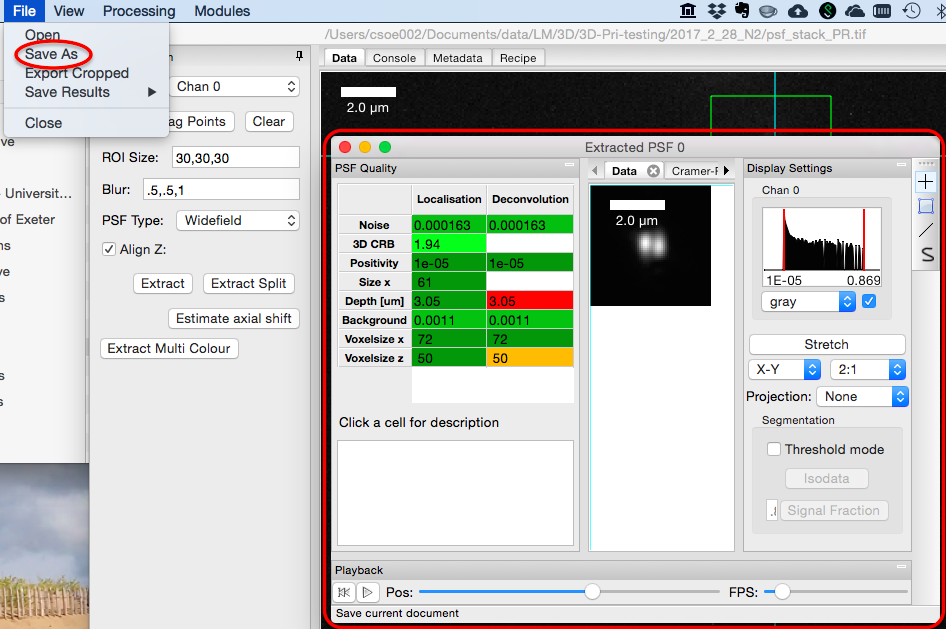946x629 pixels.
Task: Uncheck the checkbox beside the gray colormap
Action: tap(869, 301)
